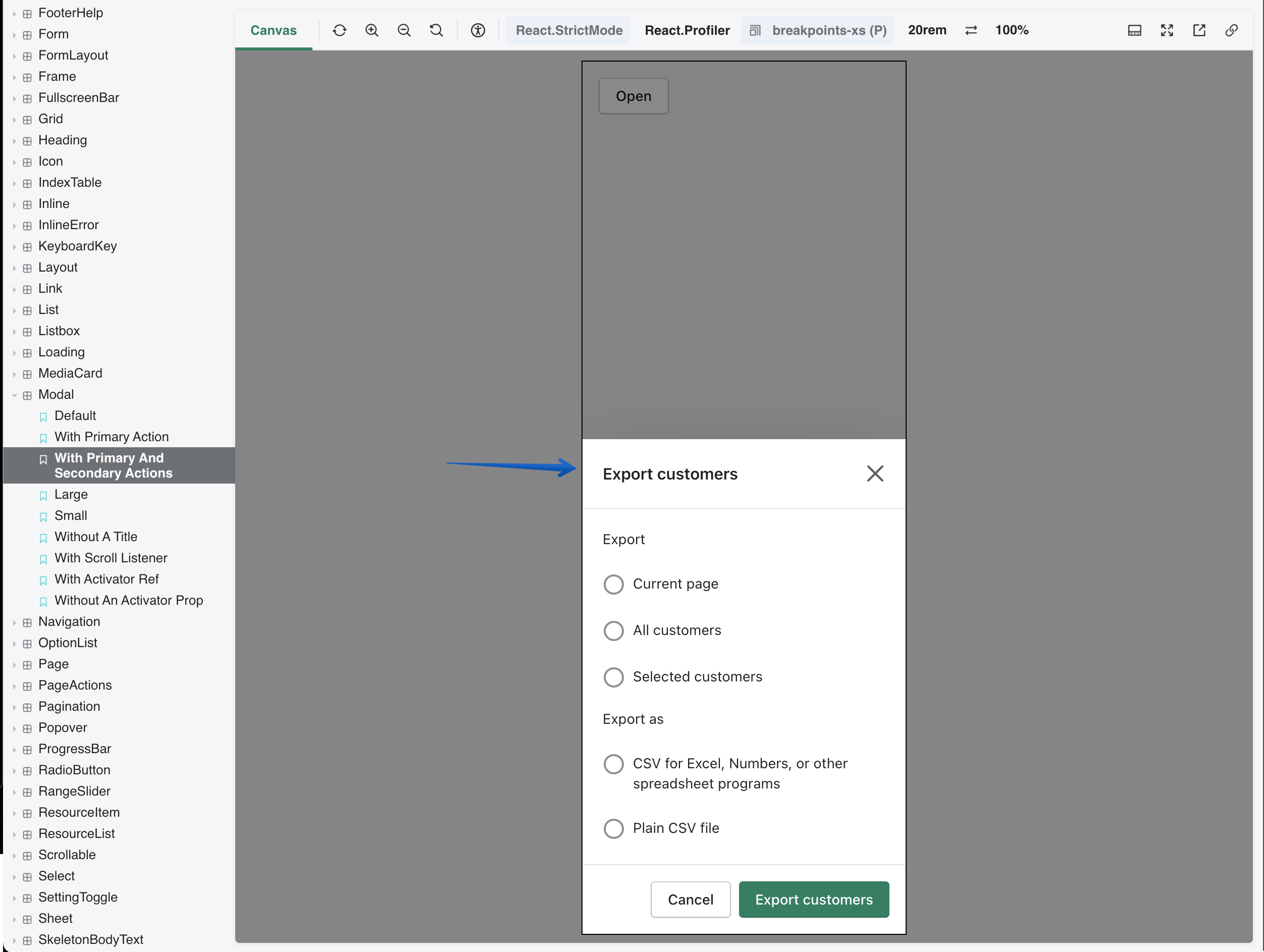The width and height of the screenshot is (1264, 952).
Task: Click the Export customers primary button
Action: (813, 900)
